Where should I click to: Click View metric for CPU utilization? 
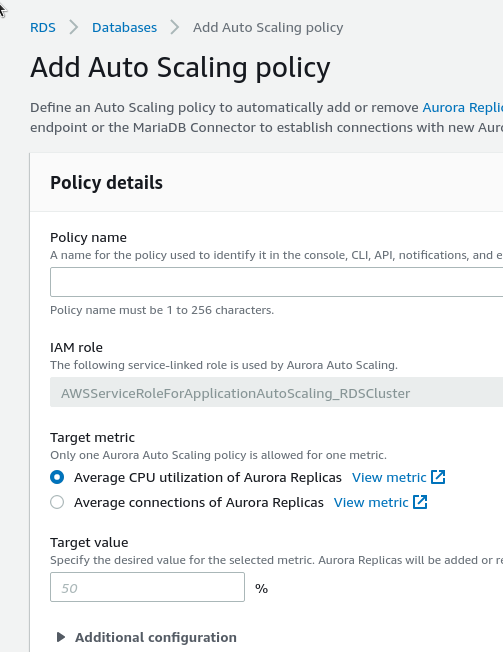[x=389, y=477]
